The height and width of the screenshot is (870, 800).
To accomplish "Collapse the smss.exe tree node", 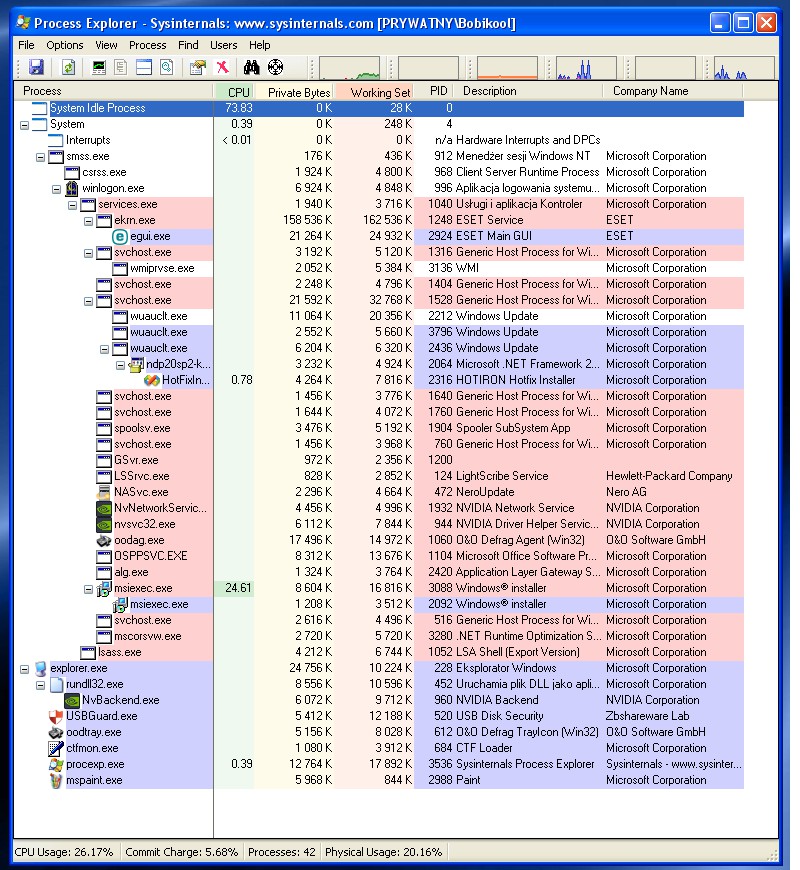I will tap(40, 158).
